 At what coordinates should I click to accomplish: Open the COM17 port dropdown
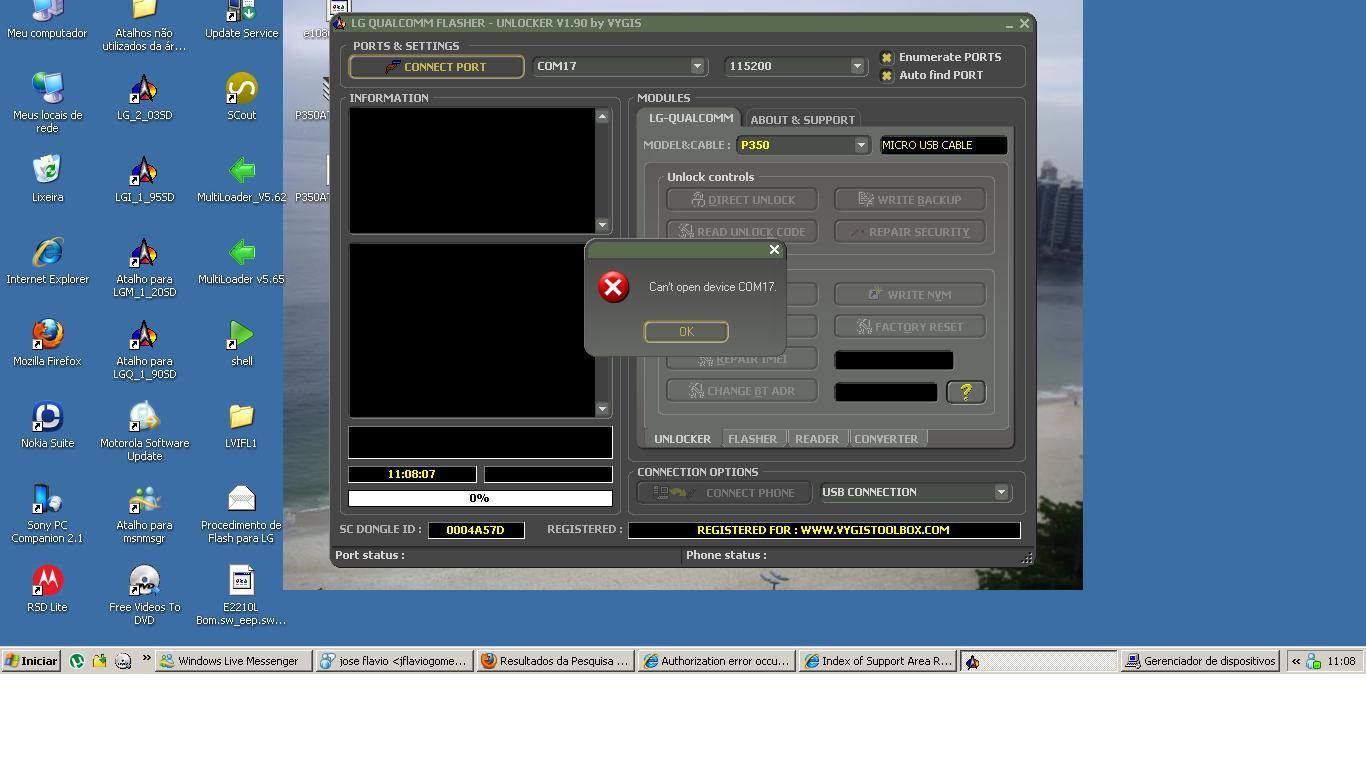point(697,66)
